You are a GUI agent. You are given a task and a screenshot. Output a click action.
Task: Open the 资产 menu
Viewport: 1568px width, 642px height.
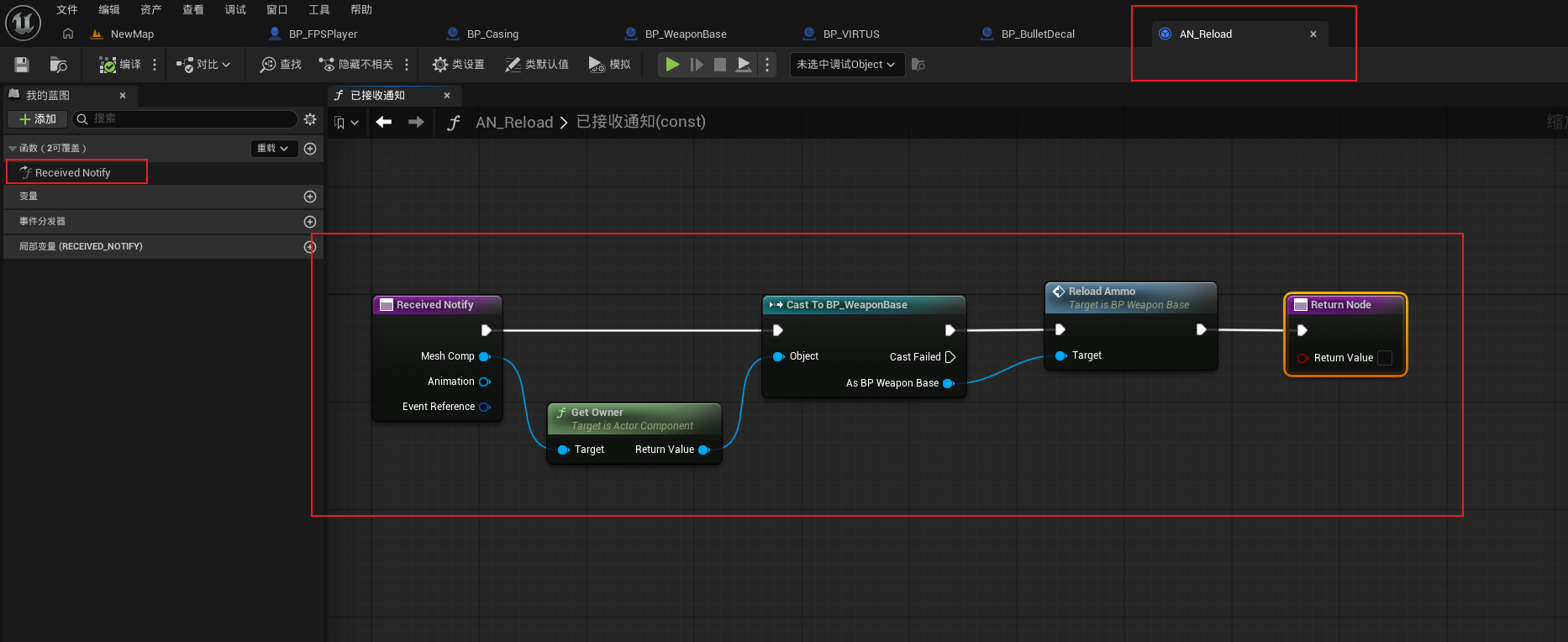[151, 10]
